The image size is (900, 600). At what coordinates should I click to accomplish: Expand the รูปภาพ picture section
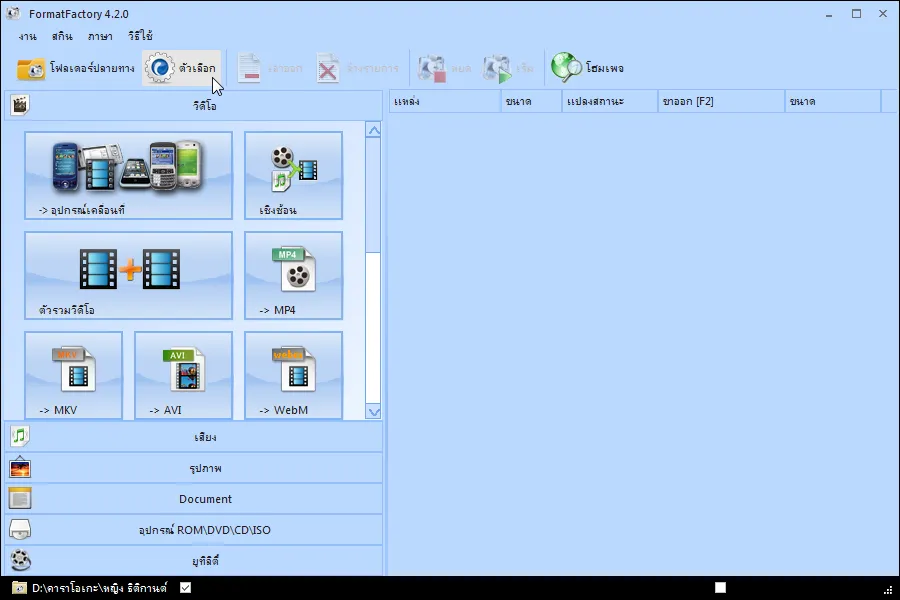point(193,468)
